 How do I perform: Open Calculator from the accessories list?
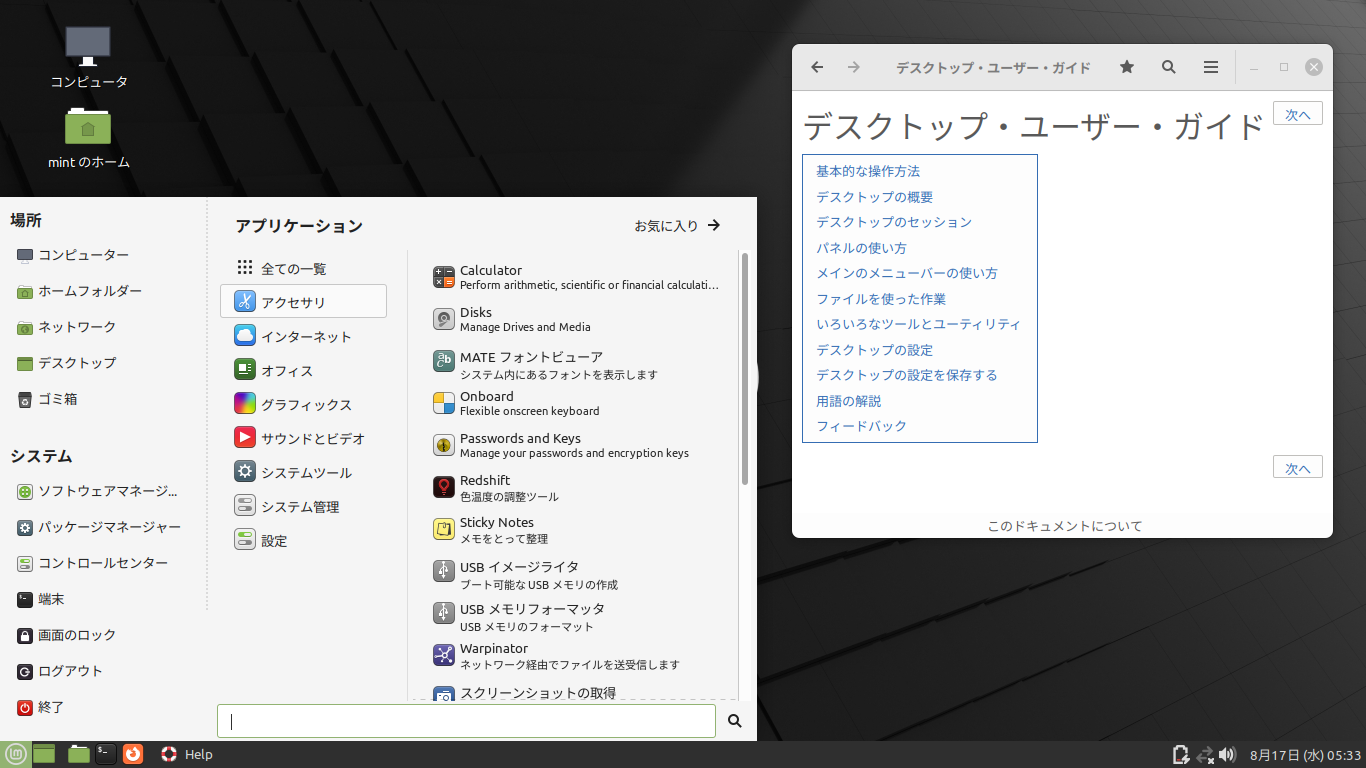point(490,277)
